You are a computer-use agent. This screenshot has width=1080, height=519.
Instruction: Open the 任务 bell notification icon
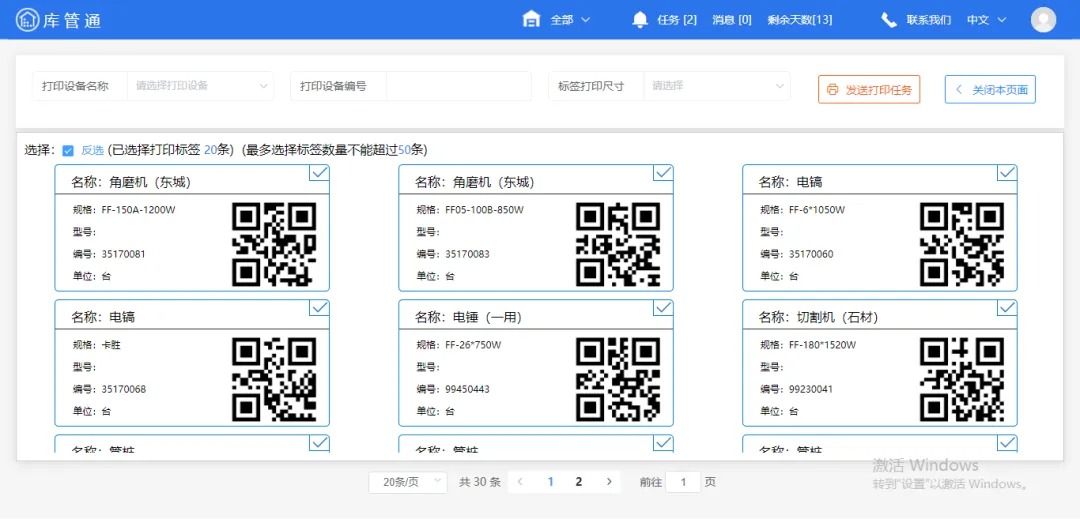tap(640, 20)
